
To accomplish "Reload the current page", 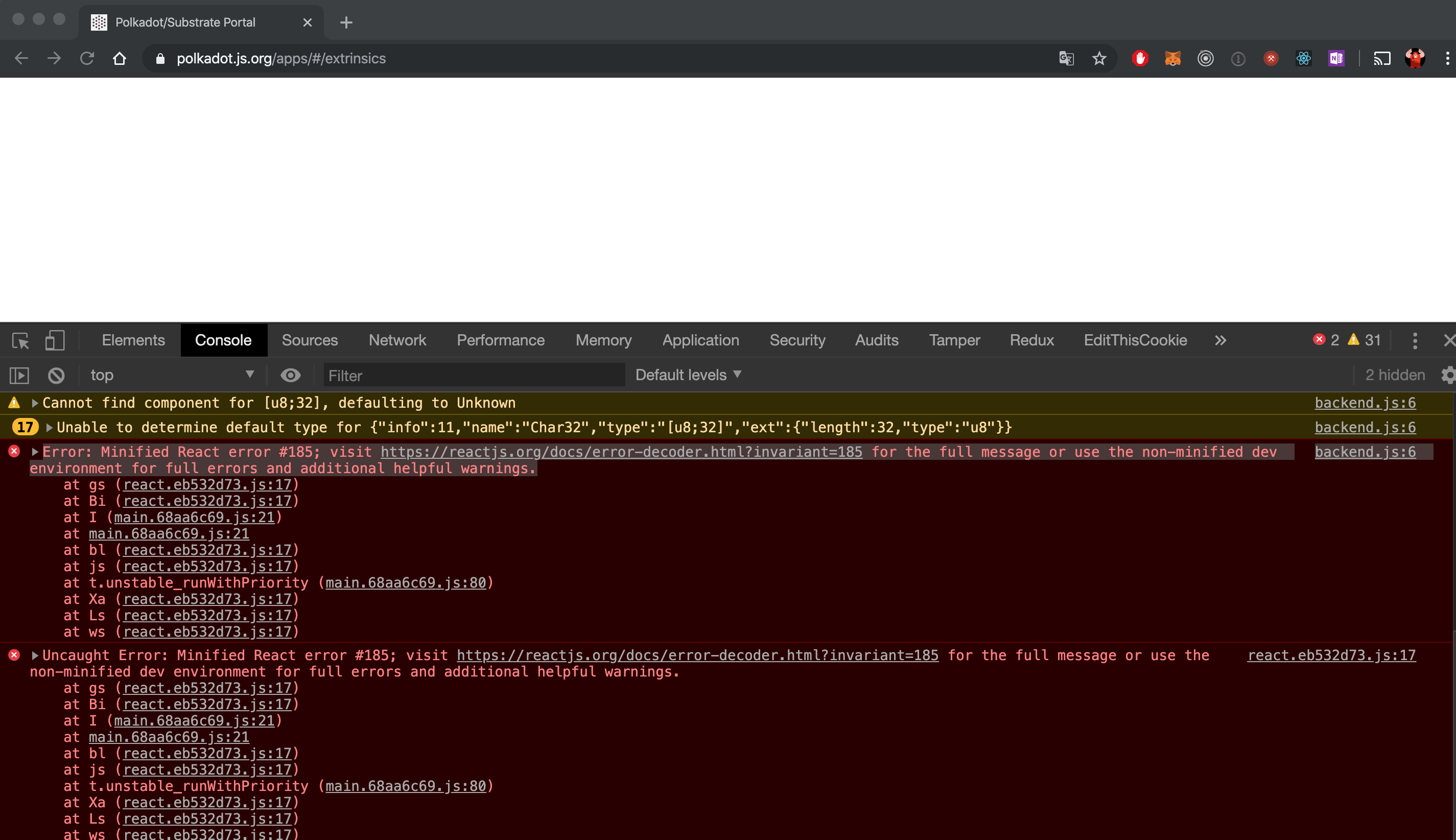I will click(x=87, y=58).
